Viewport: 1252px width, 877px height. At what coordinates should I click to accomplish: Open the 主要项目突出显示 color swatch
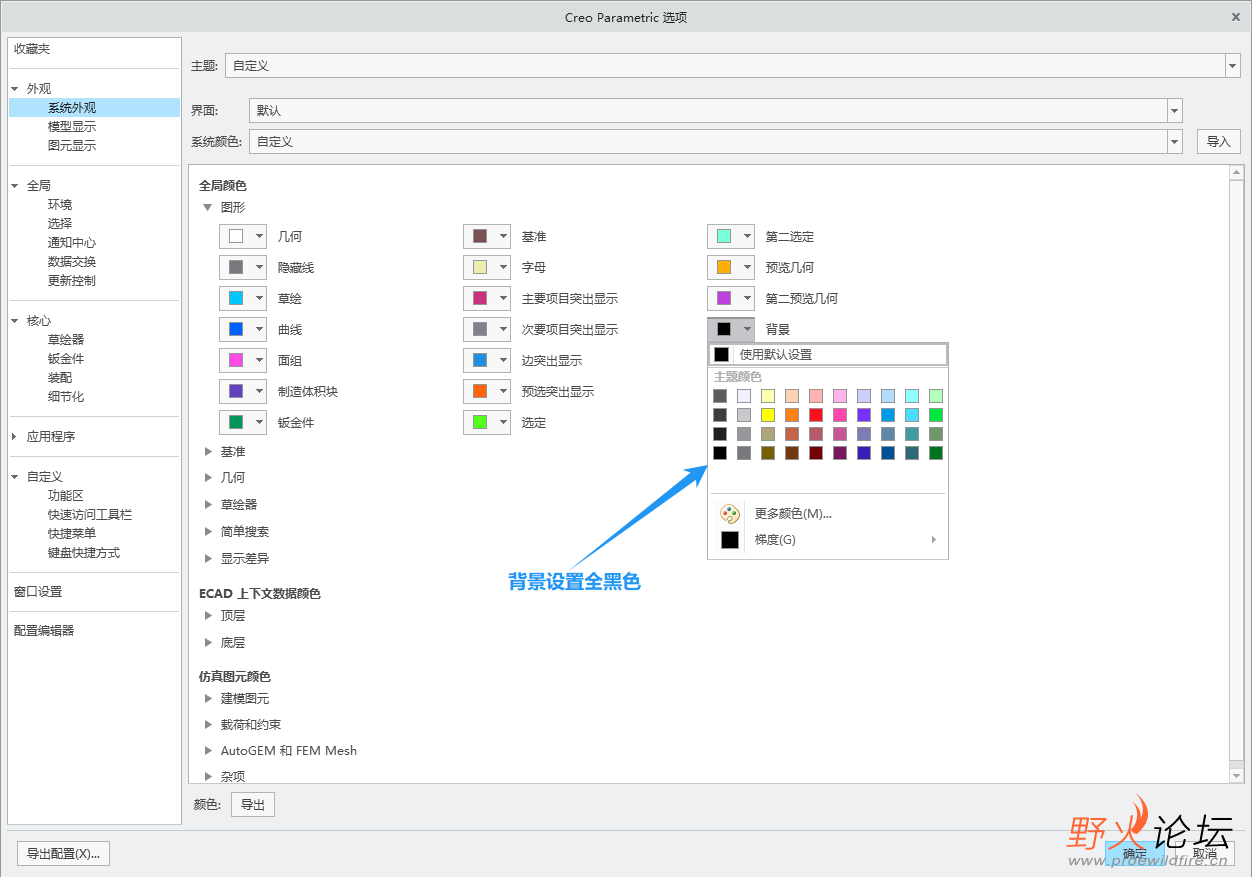click(487, 299)
